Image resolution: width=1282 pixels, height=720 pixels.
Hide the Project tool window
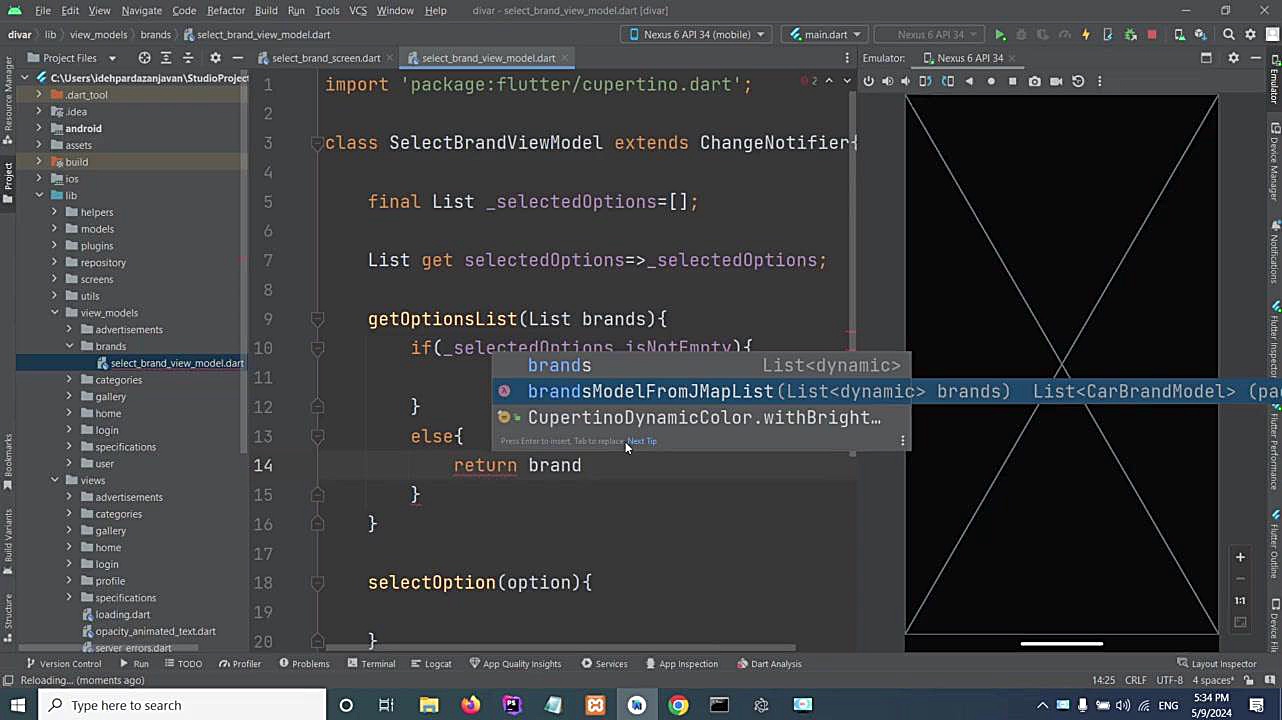237,58
